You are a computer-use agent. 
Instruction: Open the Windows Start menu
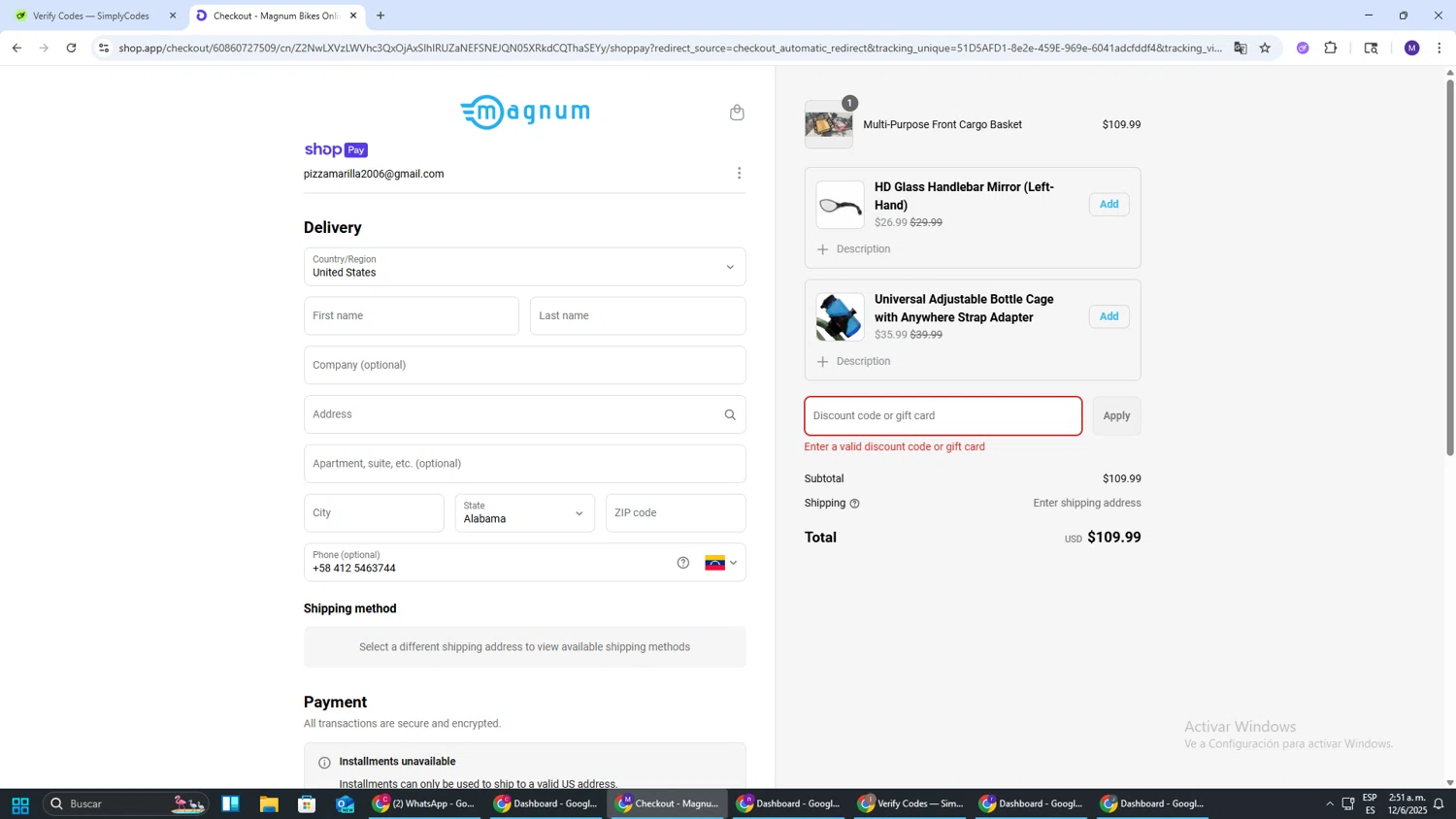[19, 804]
